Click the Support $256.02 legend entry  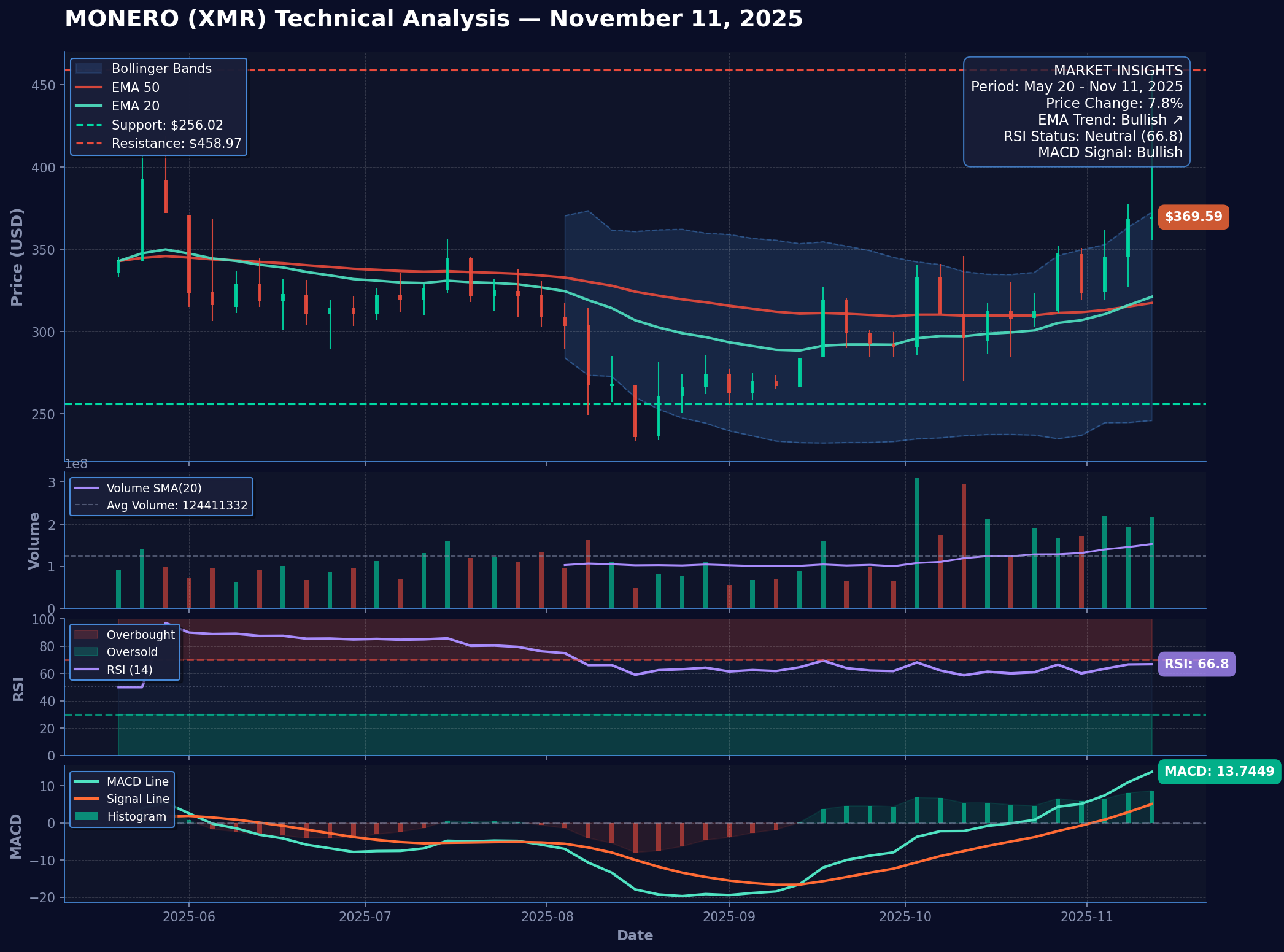[167, 125]
